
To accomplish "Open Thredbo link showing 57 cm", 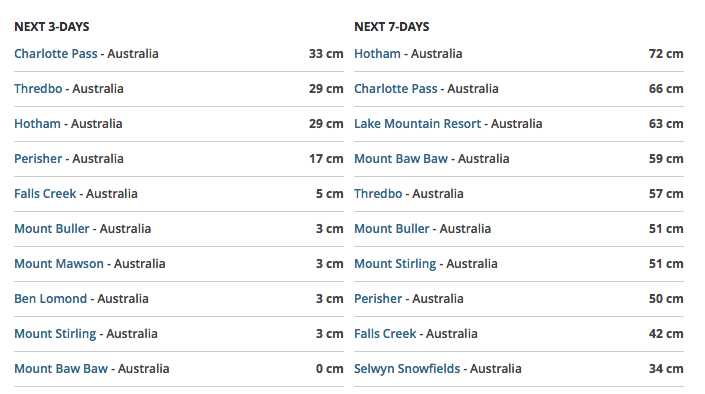I will 378,194.
